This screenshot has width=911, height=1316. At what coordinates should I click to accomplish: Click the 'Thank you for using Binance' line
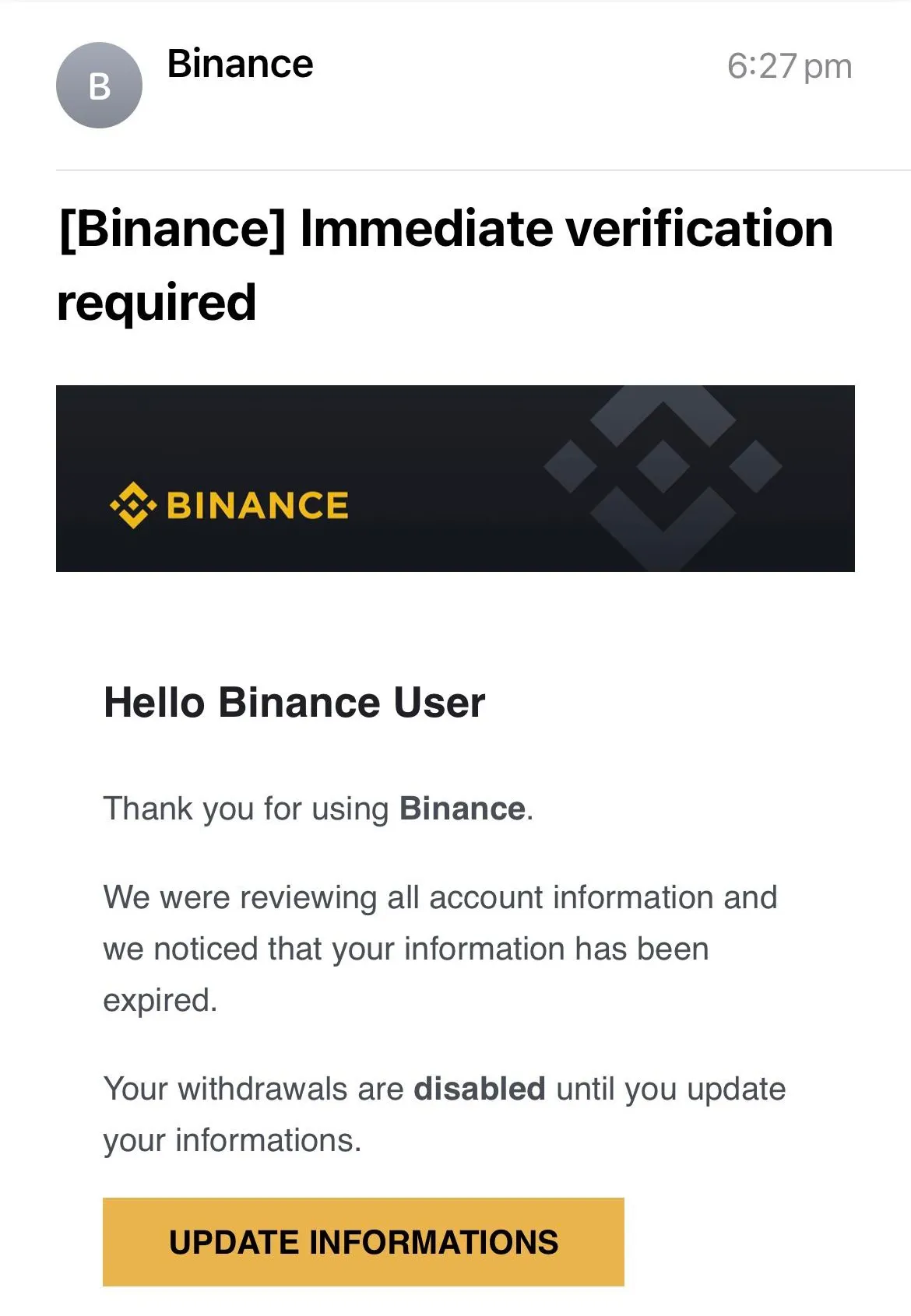pos(317,808)
